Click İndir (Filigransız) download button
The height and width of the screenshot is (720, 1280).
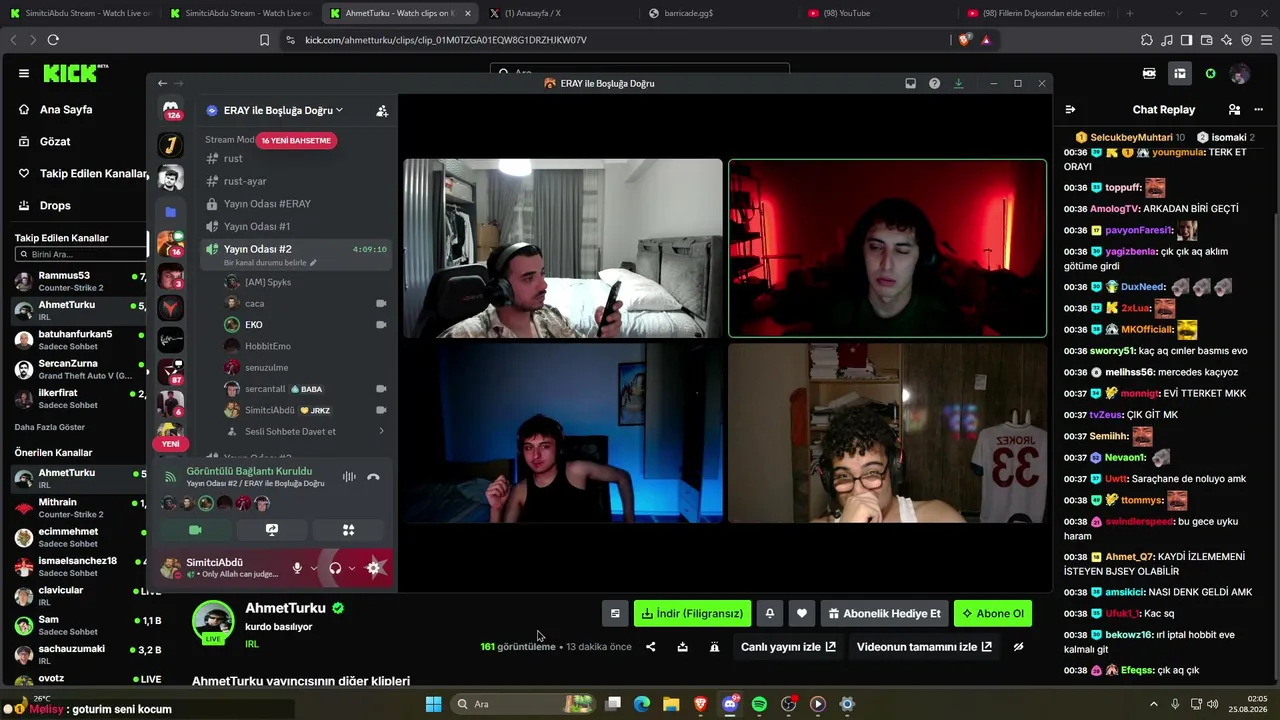[693, 614]
